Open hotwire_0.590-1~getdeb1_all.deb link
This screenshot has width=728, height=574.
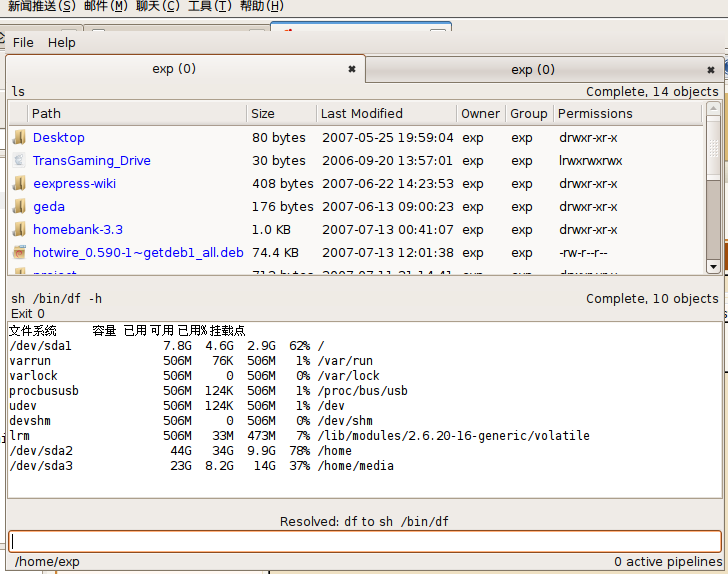tap(138, 253)
